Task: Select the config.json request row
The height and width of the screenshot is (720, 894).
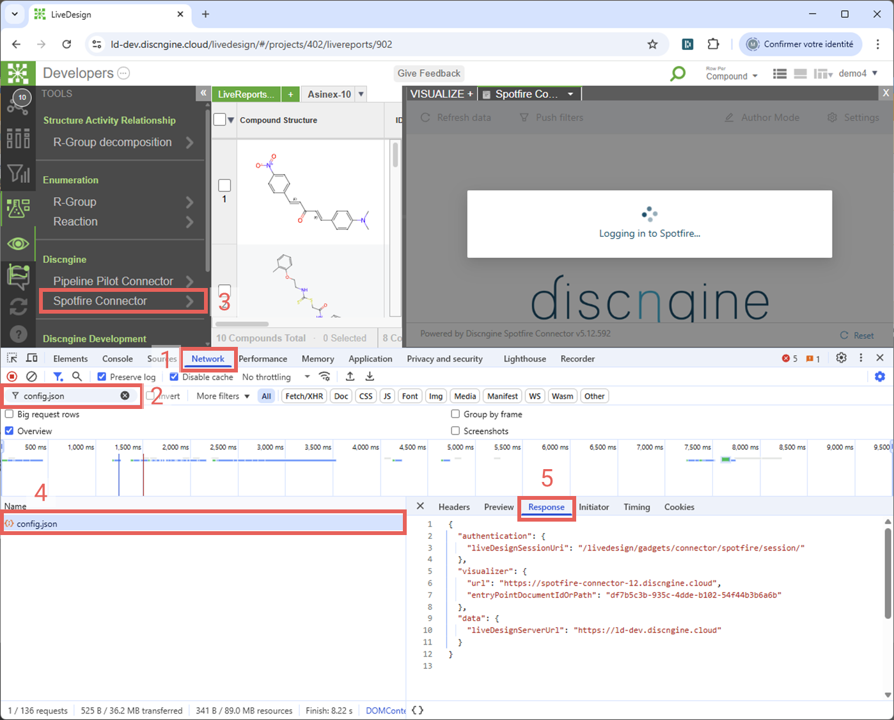Action: [x=203, y=523]
